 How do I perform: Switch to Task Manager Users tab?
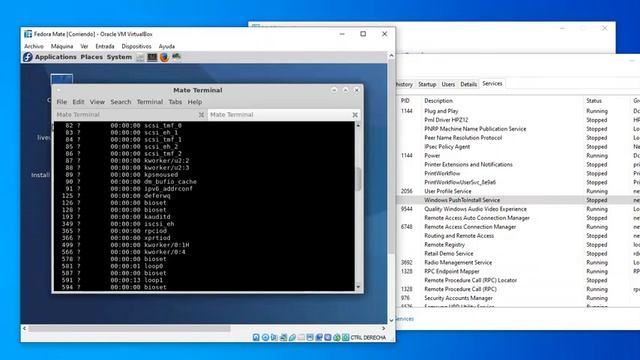click(x=448, y=84)
